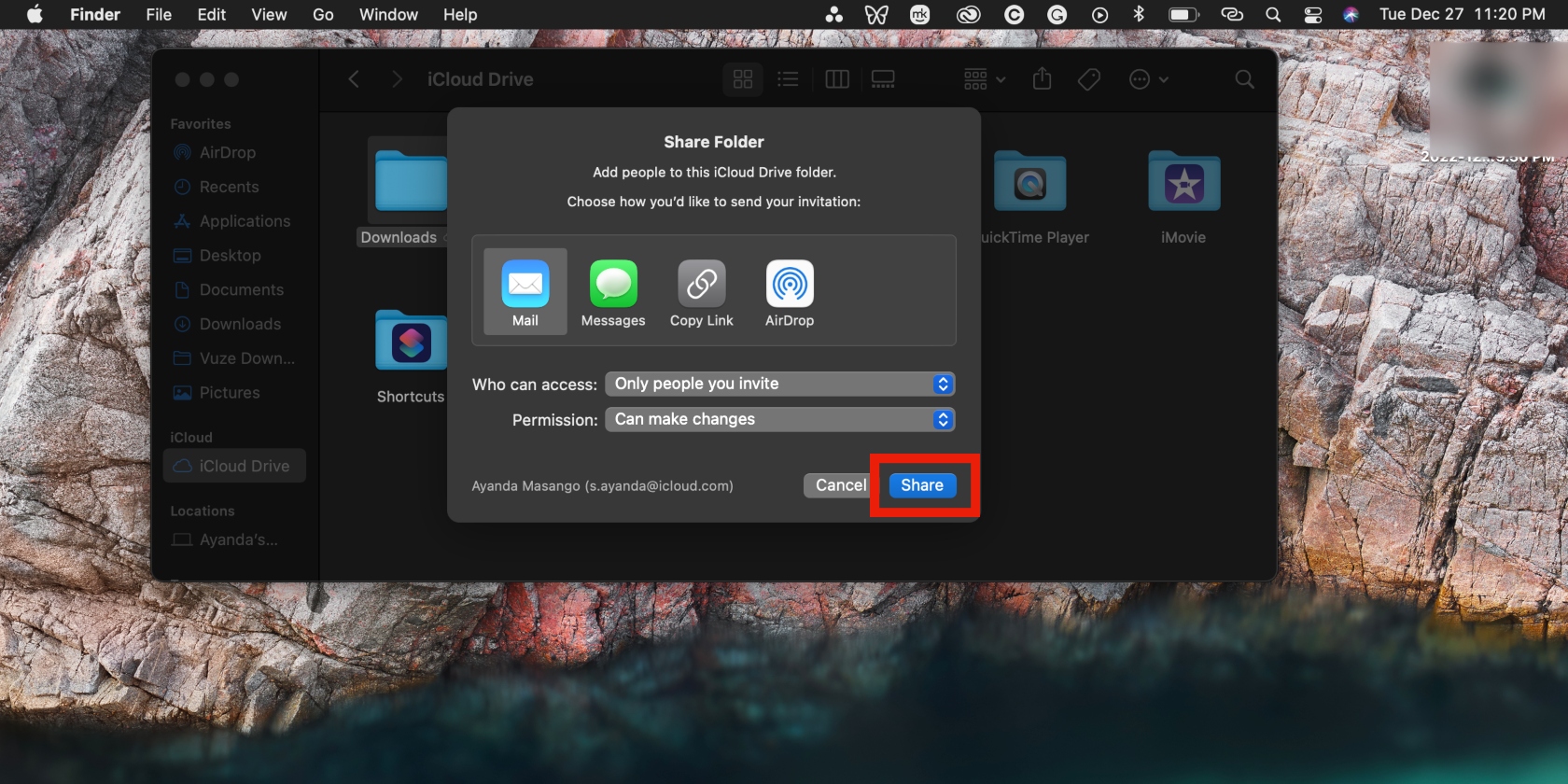
Task: Open the Edit menu
Action: click(x=212, y=14)
